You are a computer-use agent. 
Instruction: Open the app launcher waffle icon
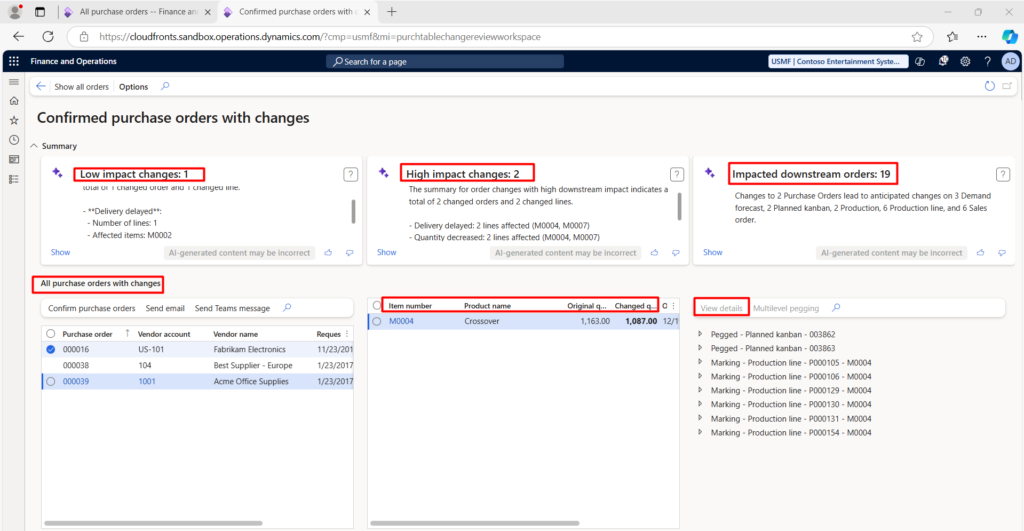14,61
